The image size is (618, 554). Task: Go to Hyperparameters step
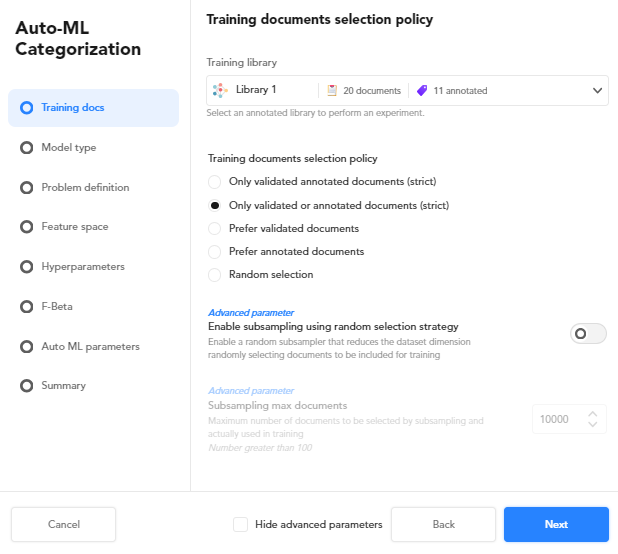82,267
